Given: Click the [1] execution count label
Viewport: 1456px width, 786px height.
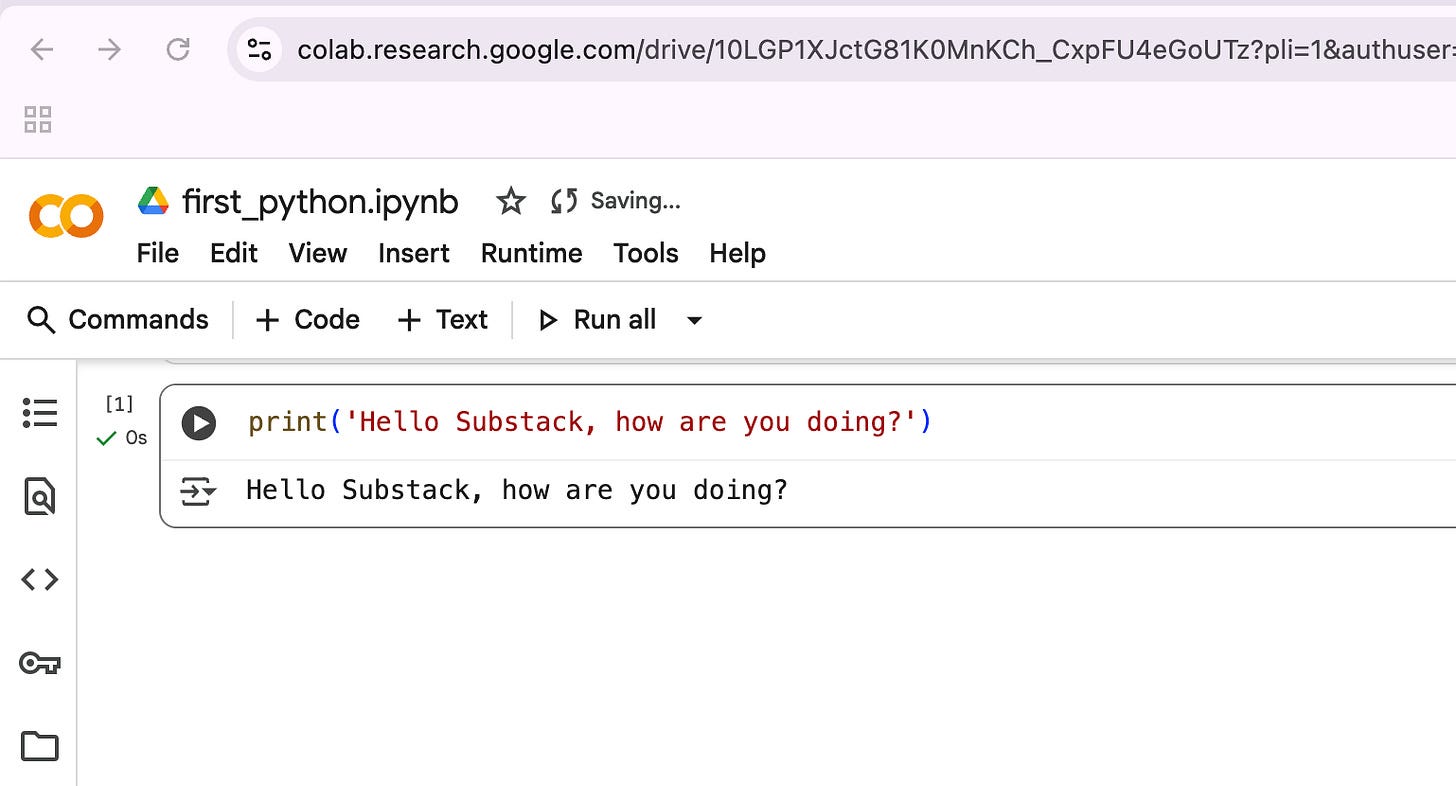Looking at the screenshot, I should click(119, 404).
